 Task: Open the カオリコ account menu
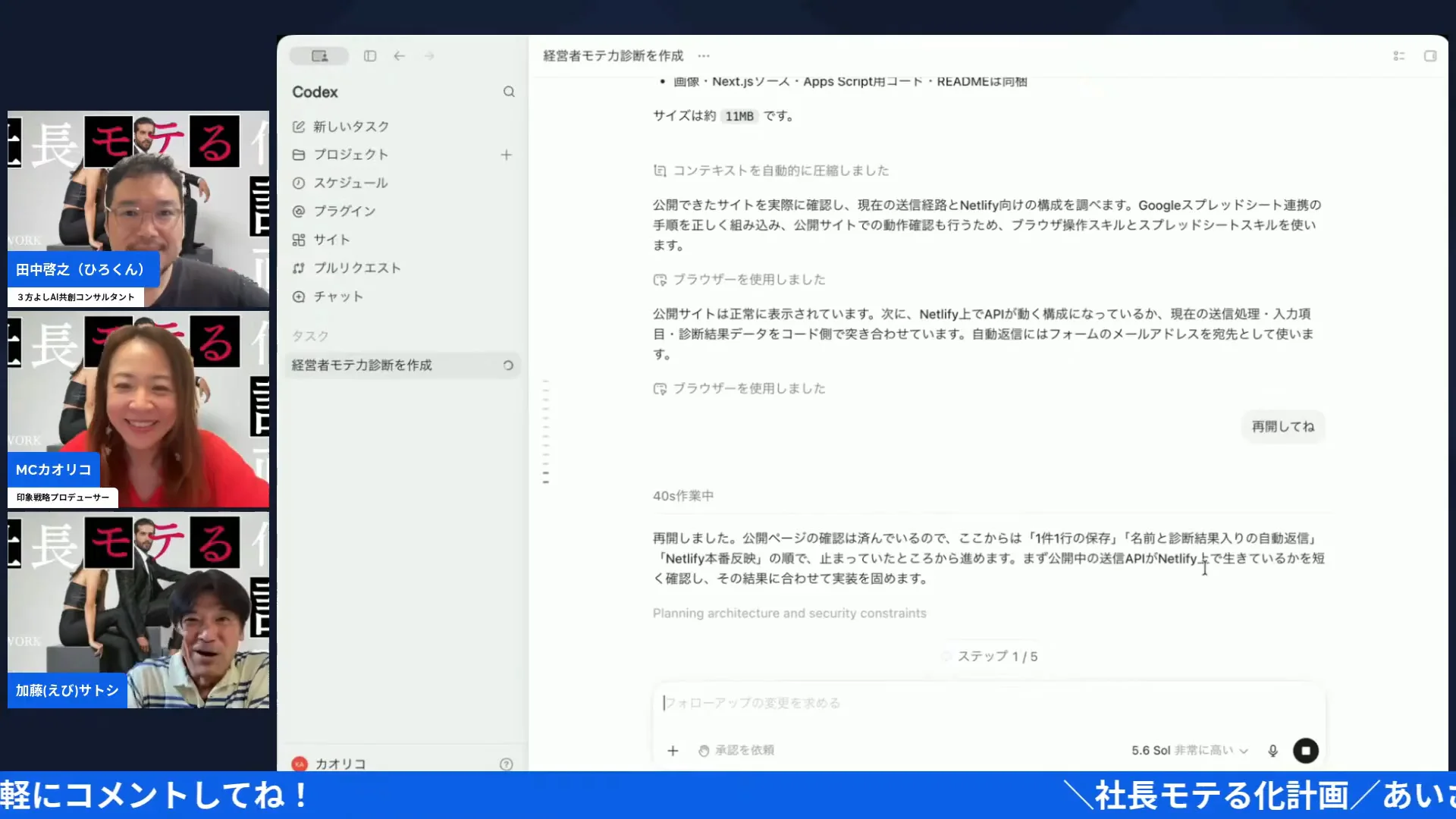[x=329, y=764]
